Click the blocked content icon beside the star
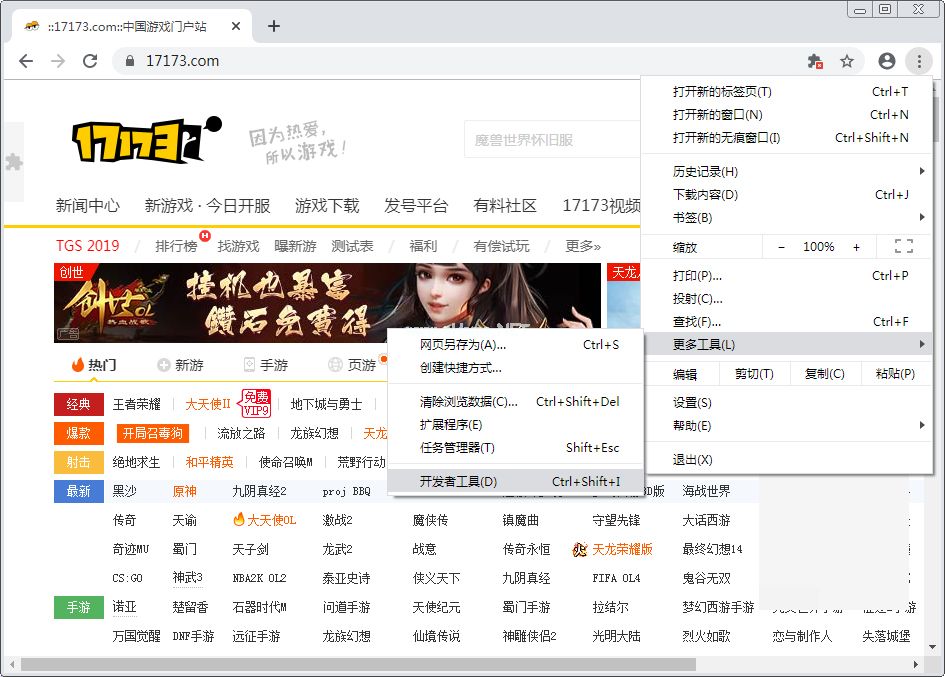This screenshot has height=677, width=945. [813, 61]
